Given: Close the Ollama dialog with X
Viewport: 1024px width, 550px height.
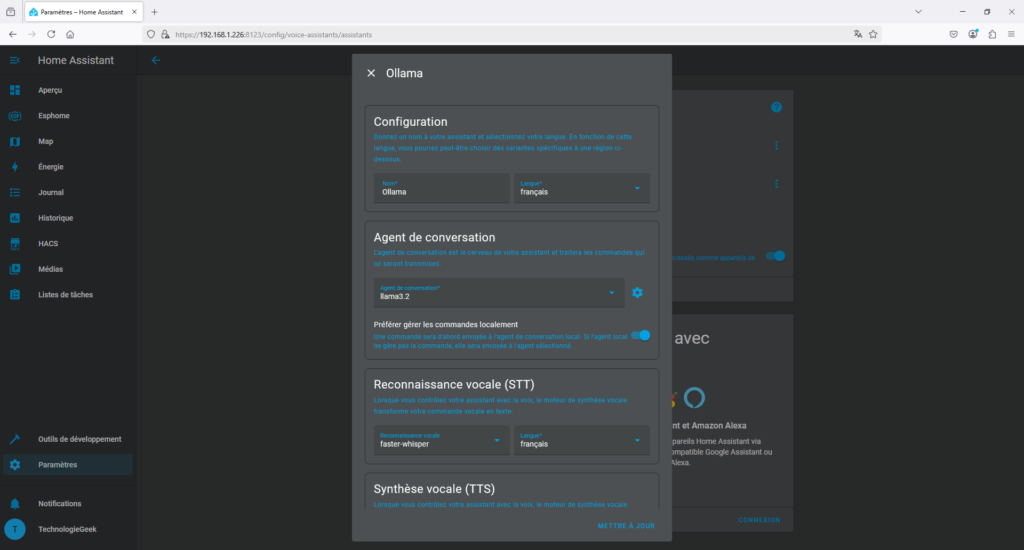Looking at the screenshot, I should pos(371,73).
